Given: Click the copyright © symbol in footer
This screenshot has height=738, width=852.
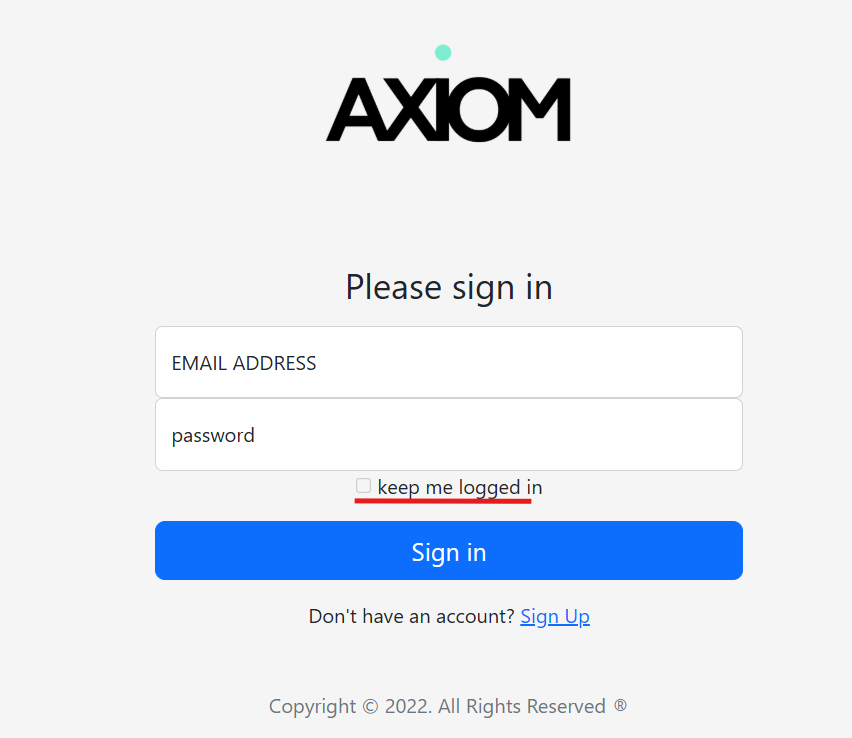Looking at the screenshot, I should (369, 707).
